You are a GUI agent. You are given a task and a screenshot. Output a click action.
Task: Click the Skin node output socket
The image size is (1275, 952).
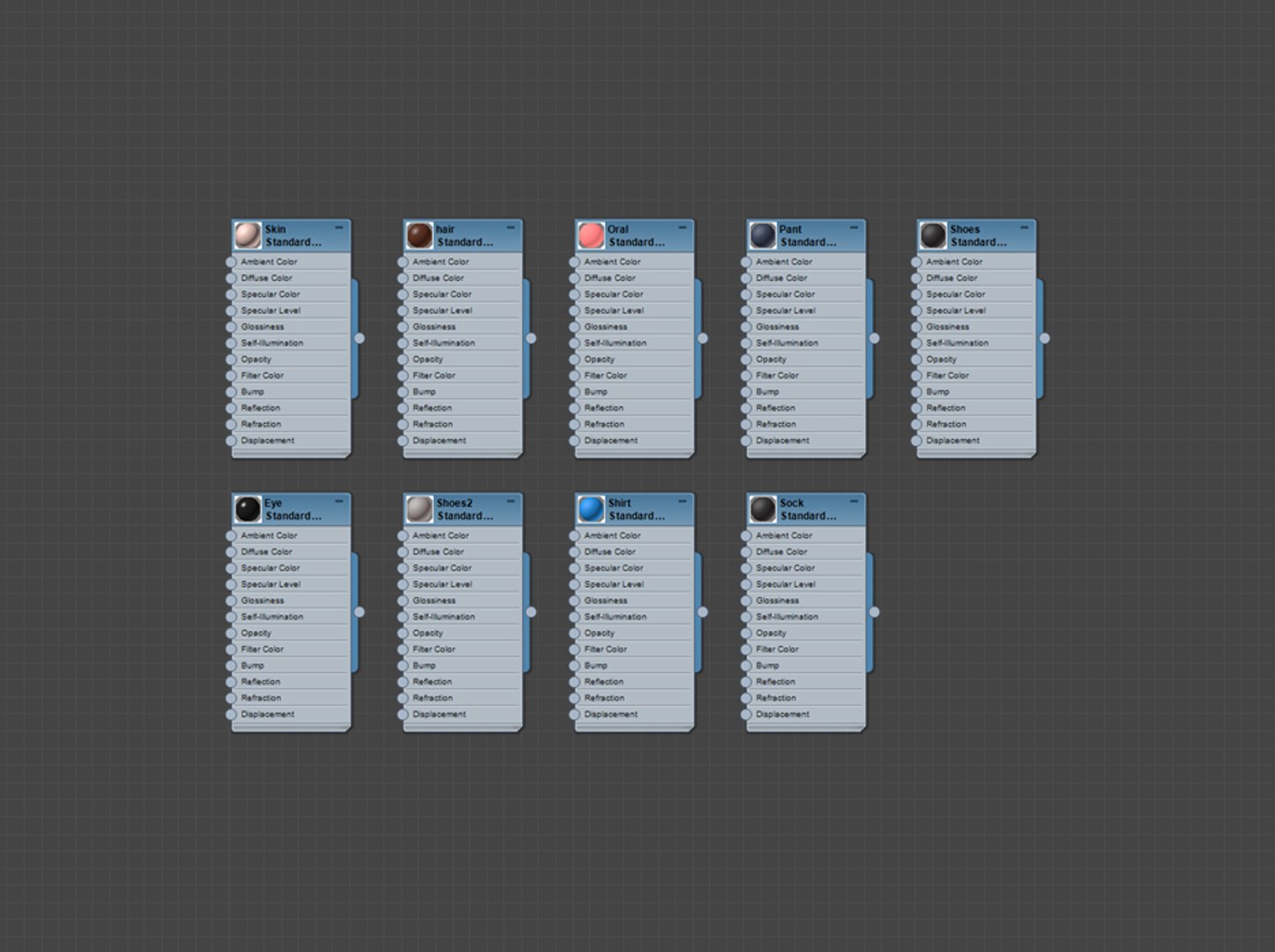pyautogui.click(x=360, y=338)
